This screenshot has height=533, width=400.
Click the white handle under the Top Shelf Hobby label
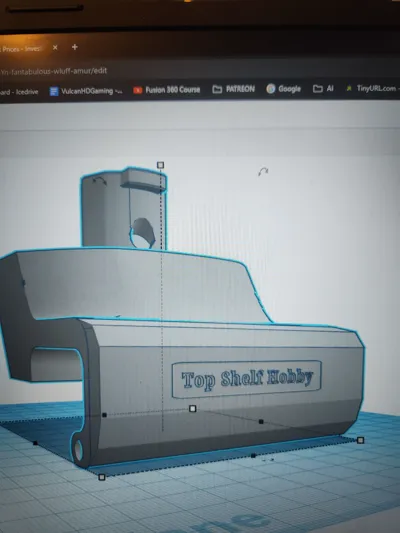(x=193, y=408)
